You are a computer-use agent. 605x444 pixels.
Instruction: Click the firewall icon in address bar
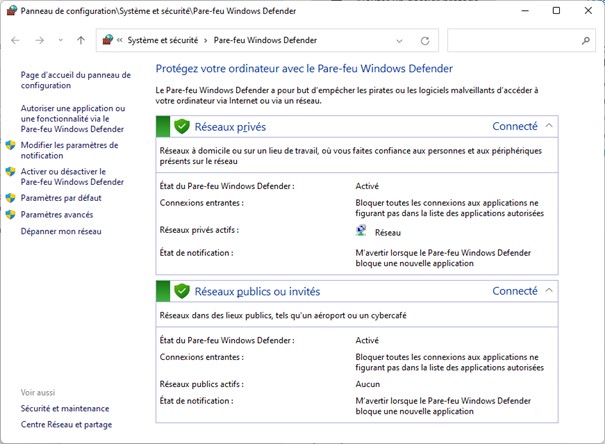(108, 41)
